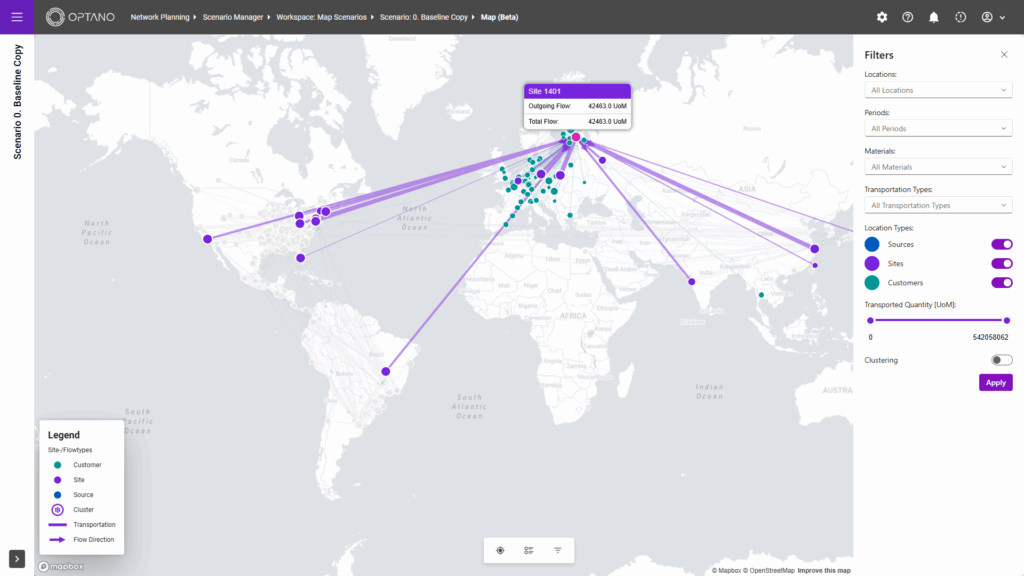Disable the Sources location type toggle
The height and width of the screenshot is (576, 1024).
1001,244
